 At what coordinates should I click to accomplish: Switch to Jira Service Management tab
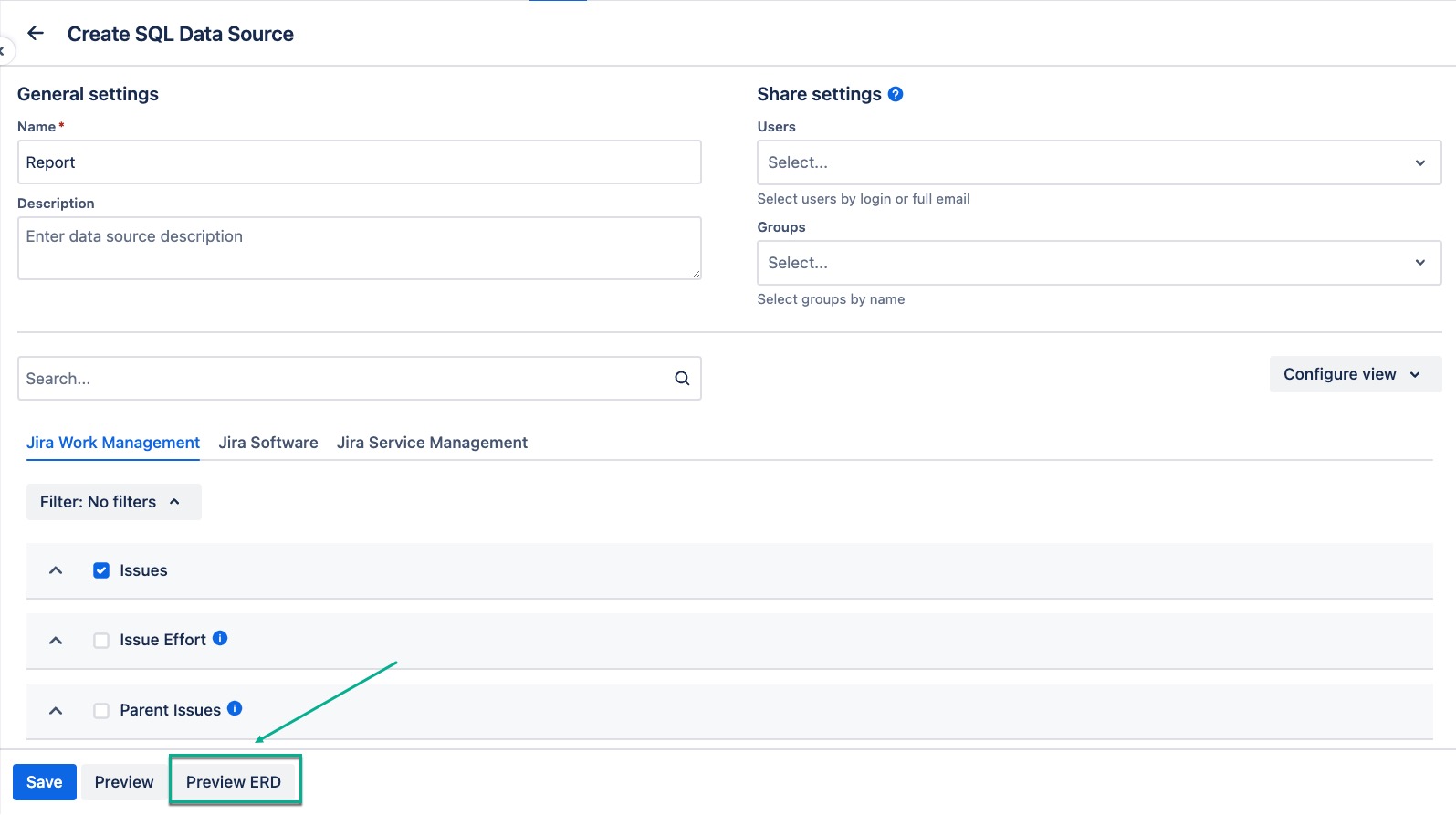432,443
